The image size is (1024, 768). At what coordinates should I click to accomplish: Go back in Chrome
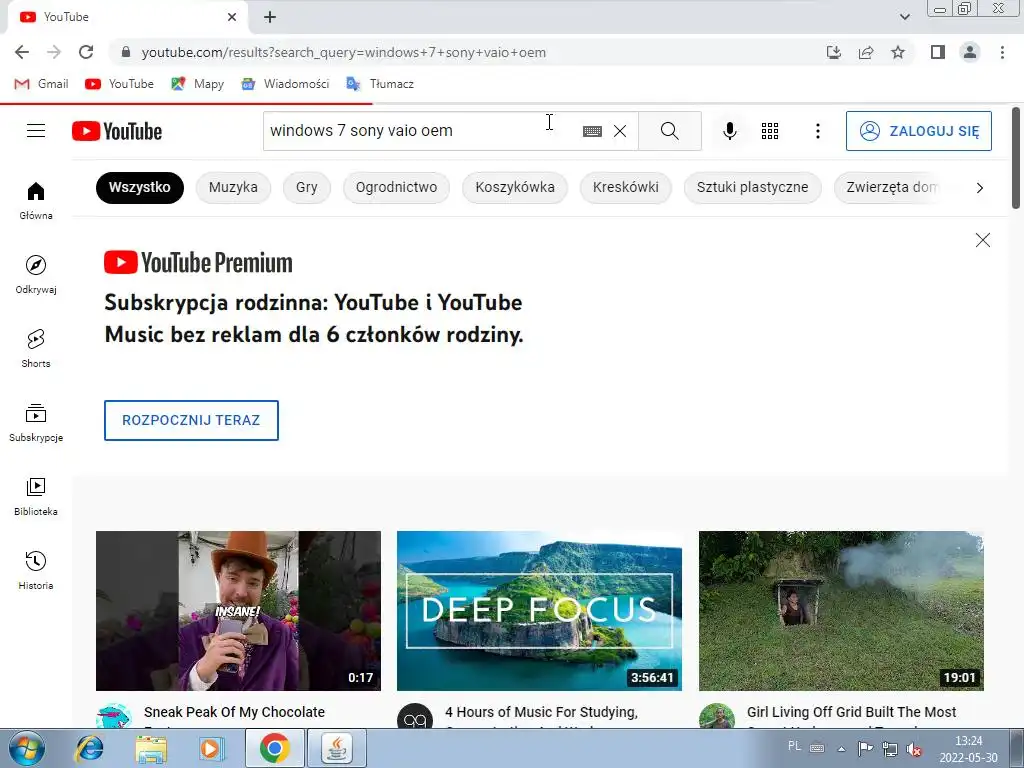[x=22, y=52]
